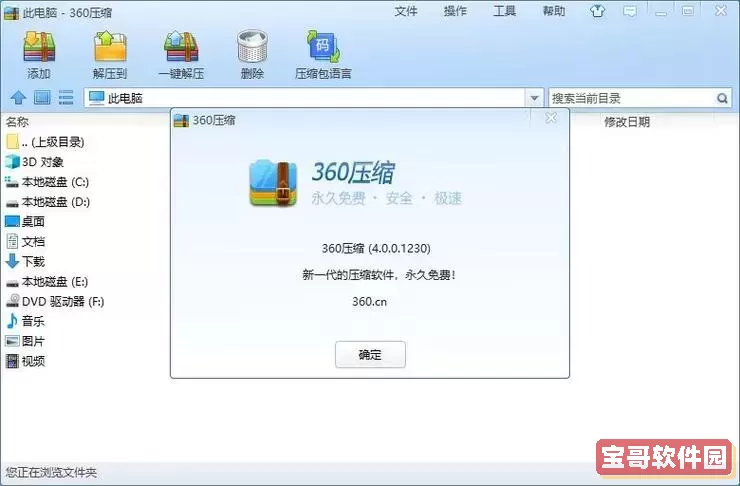The height and width of the screenshot is (486, 740).
Task: Click the 音乐 music note icon
Action: [12, 321]
